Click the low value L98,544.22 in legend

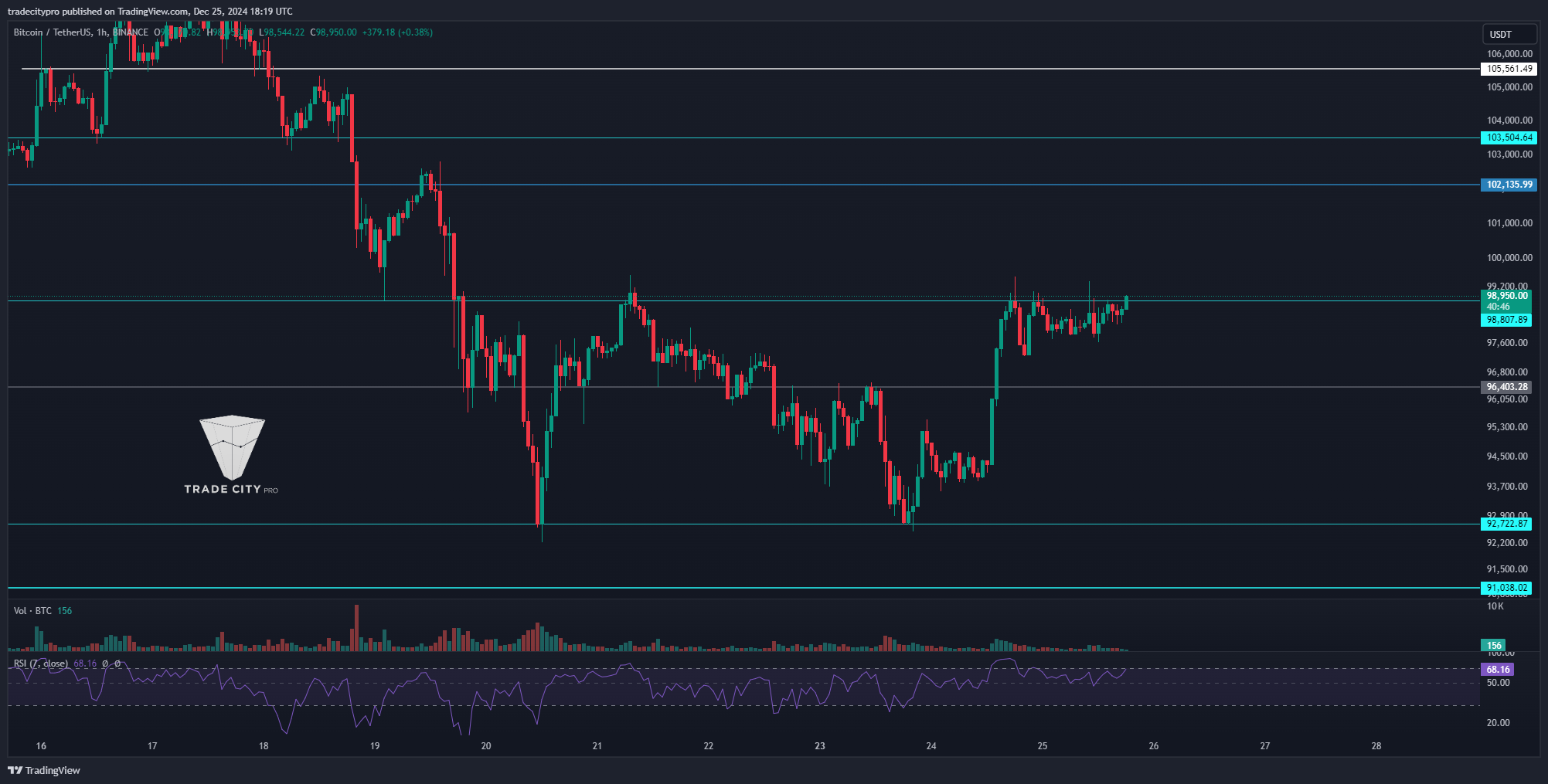pyautogui.click(x=281, y=32)
